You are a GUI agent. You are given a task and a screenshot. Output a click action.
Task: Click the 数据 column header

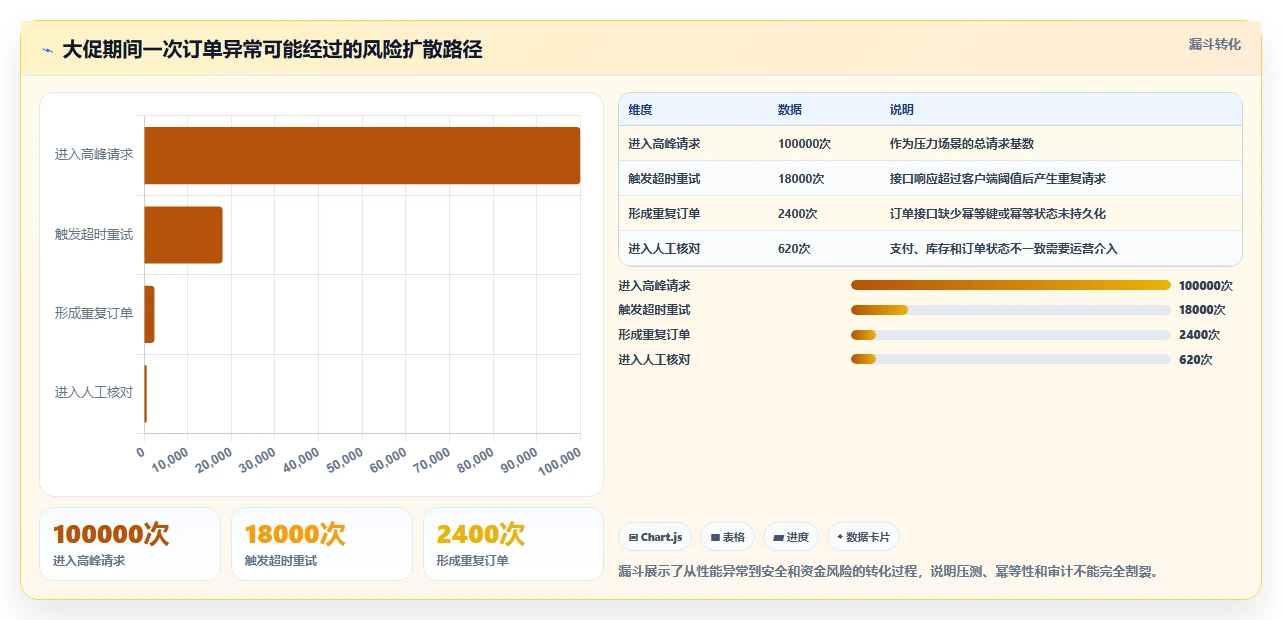[x=790, y=109]
